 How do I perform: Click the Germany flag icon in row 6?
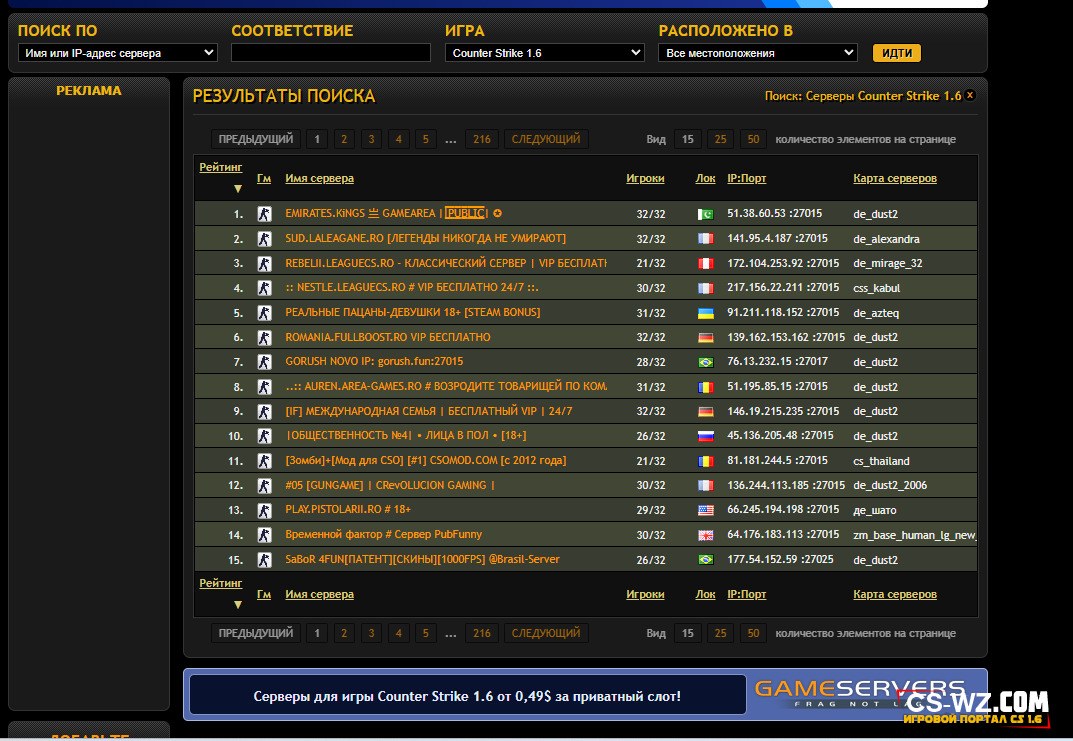[x=706, y=338]
